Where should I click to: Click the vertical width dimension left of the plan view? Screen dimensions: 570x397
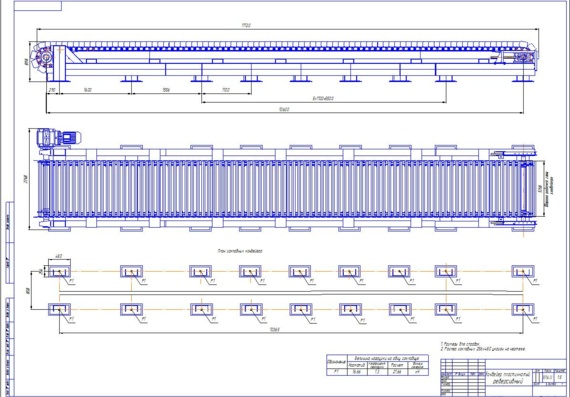[30, 179]
